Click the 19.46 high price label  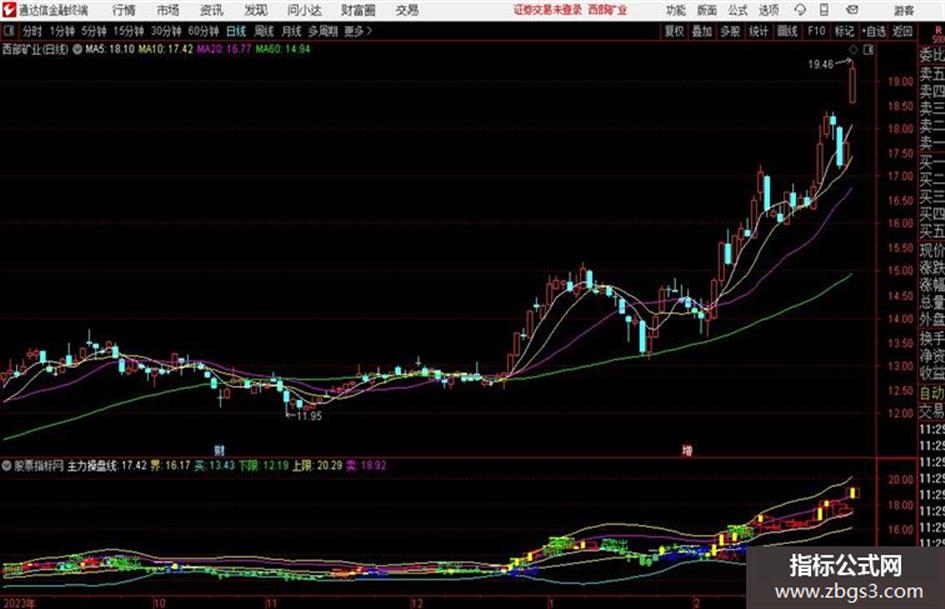(x=820, y=64)
